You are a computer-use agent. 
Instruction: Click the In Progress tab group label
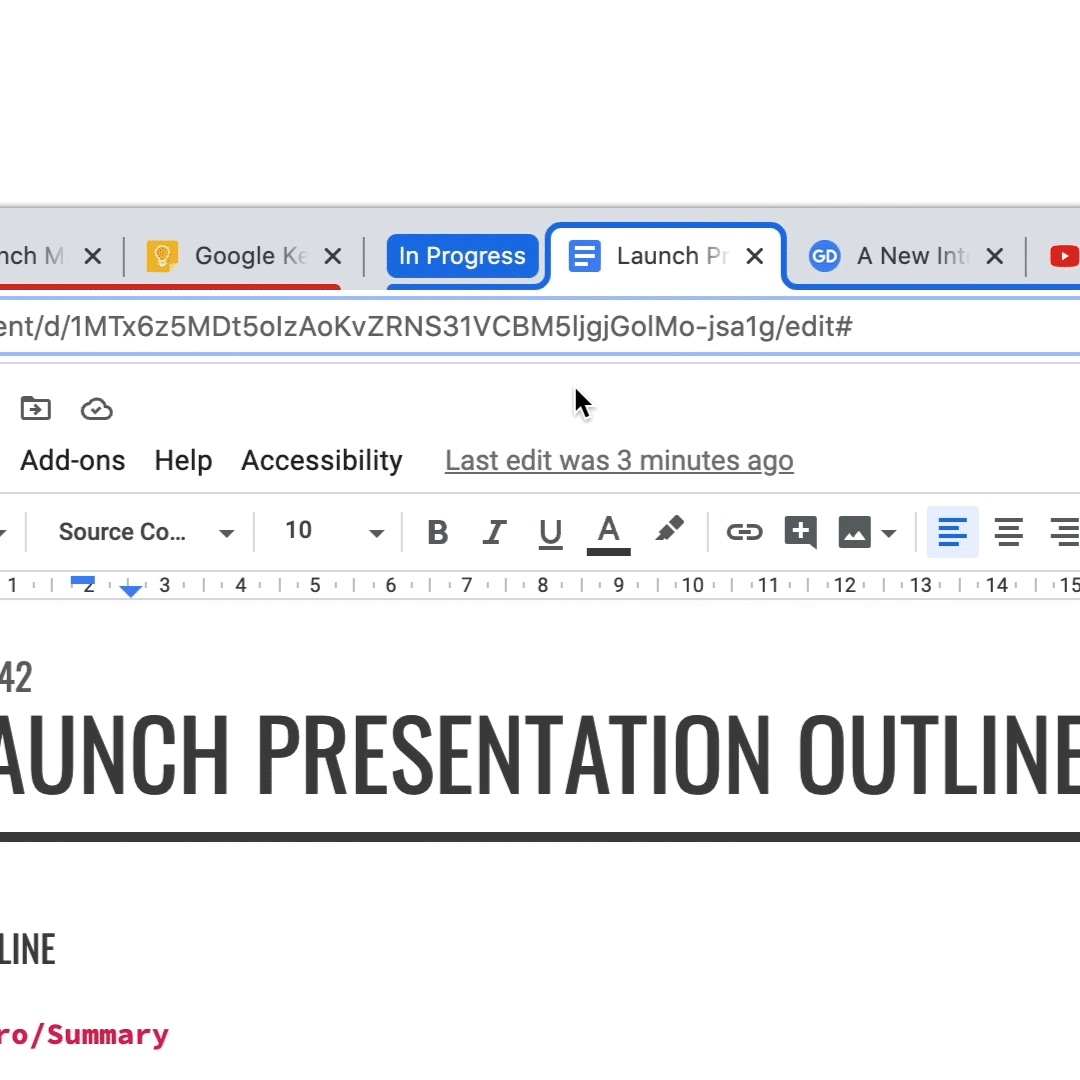coord(462,256)
